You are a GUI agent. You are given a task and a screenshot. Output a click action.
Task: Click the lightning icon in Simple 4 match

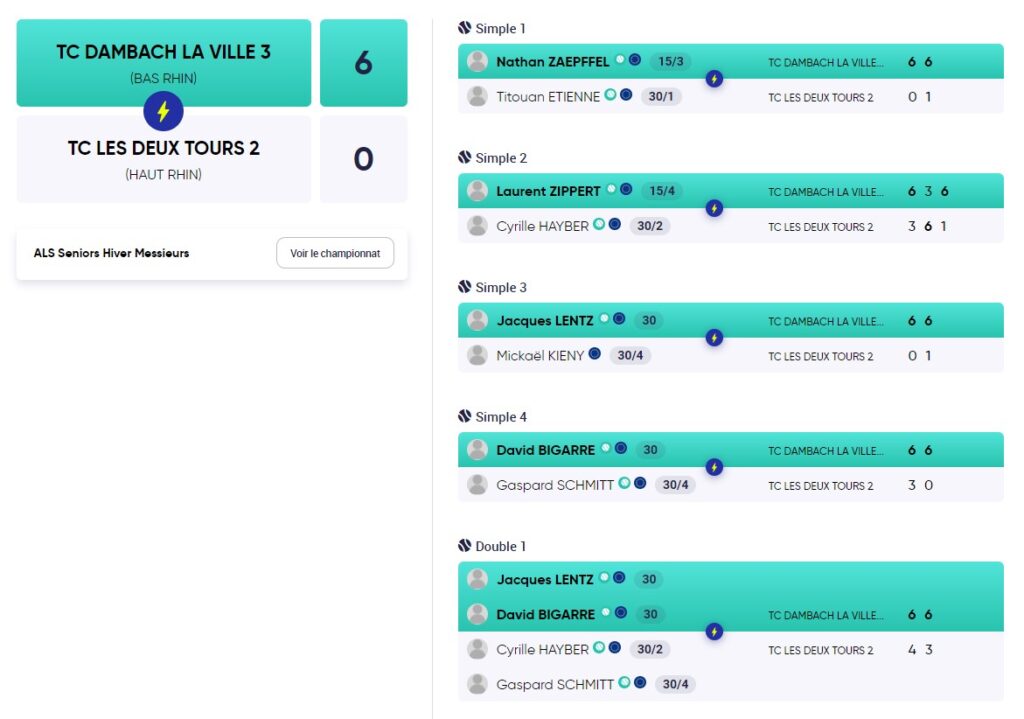714,467
